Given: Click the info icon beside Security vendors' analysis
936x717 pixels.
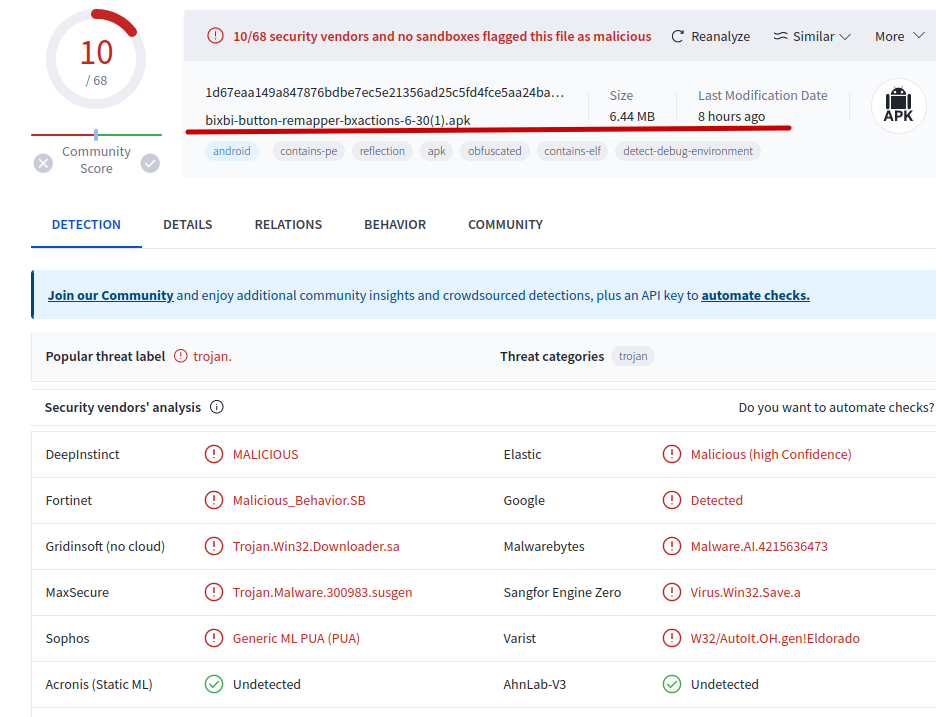Looking at the screenshot, I should coord(217,408).
